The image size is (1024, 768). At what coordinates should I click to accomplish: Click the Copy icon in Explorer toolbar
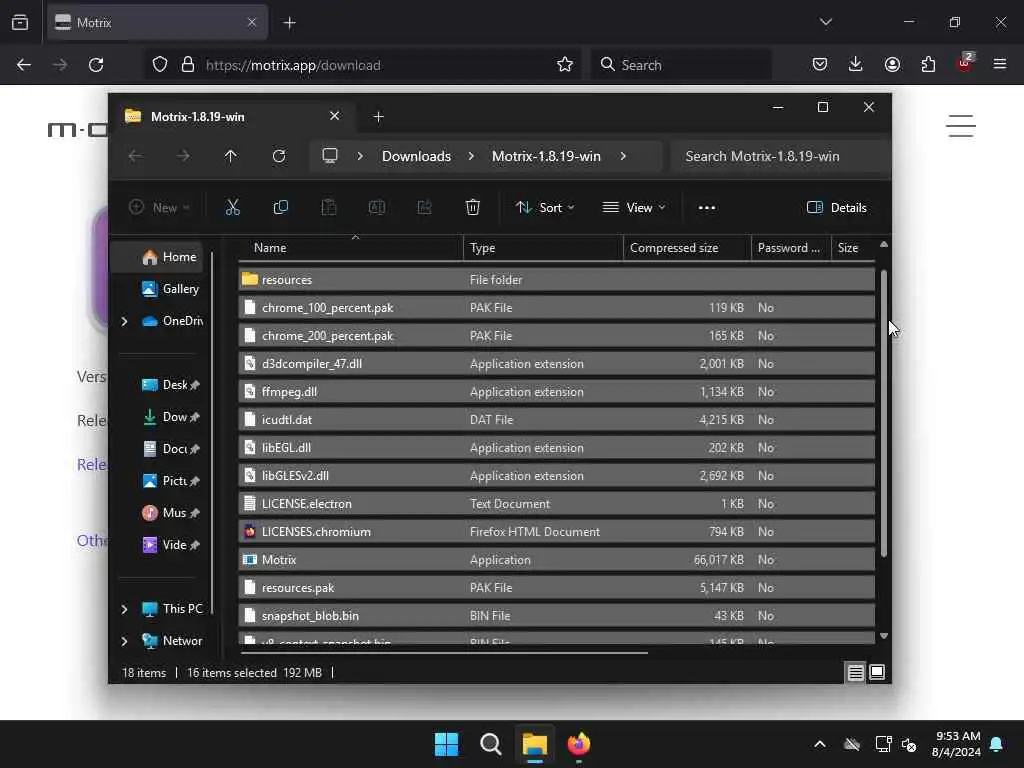[281, 208]
